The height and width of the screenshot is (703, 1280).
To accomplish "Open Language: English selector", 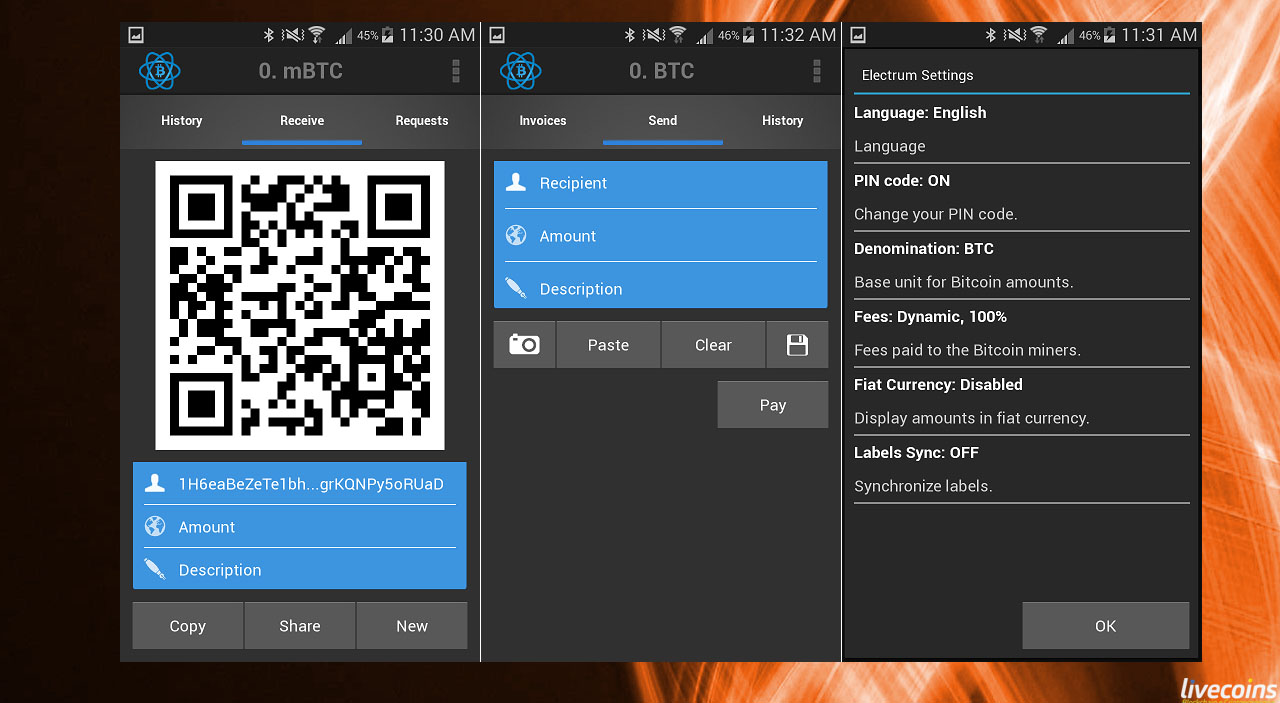I will click(x=1022, y=129).
